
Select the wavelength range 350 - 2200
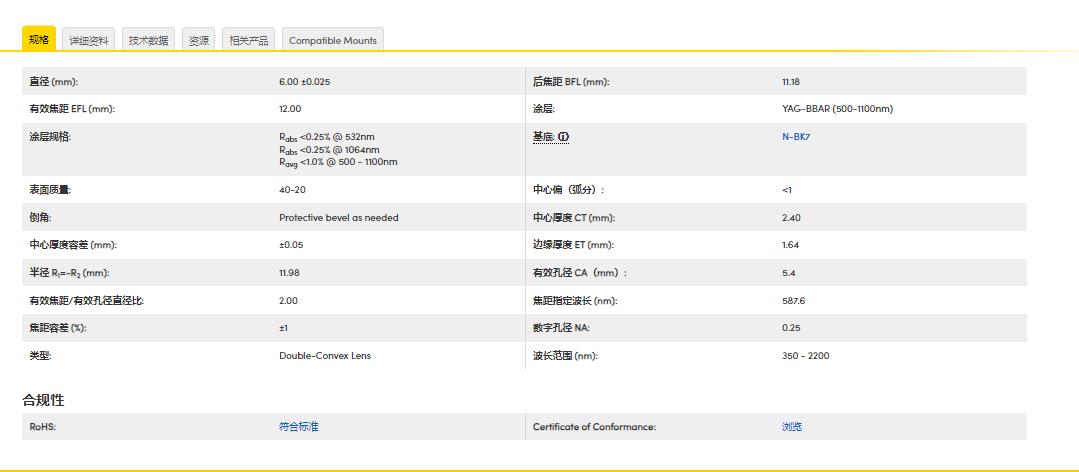click(805, 355)
